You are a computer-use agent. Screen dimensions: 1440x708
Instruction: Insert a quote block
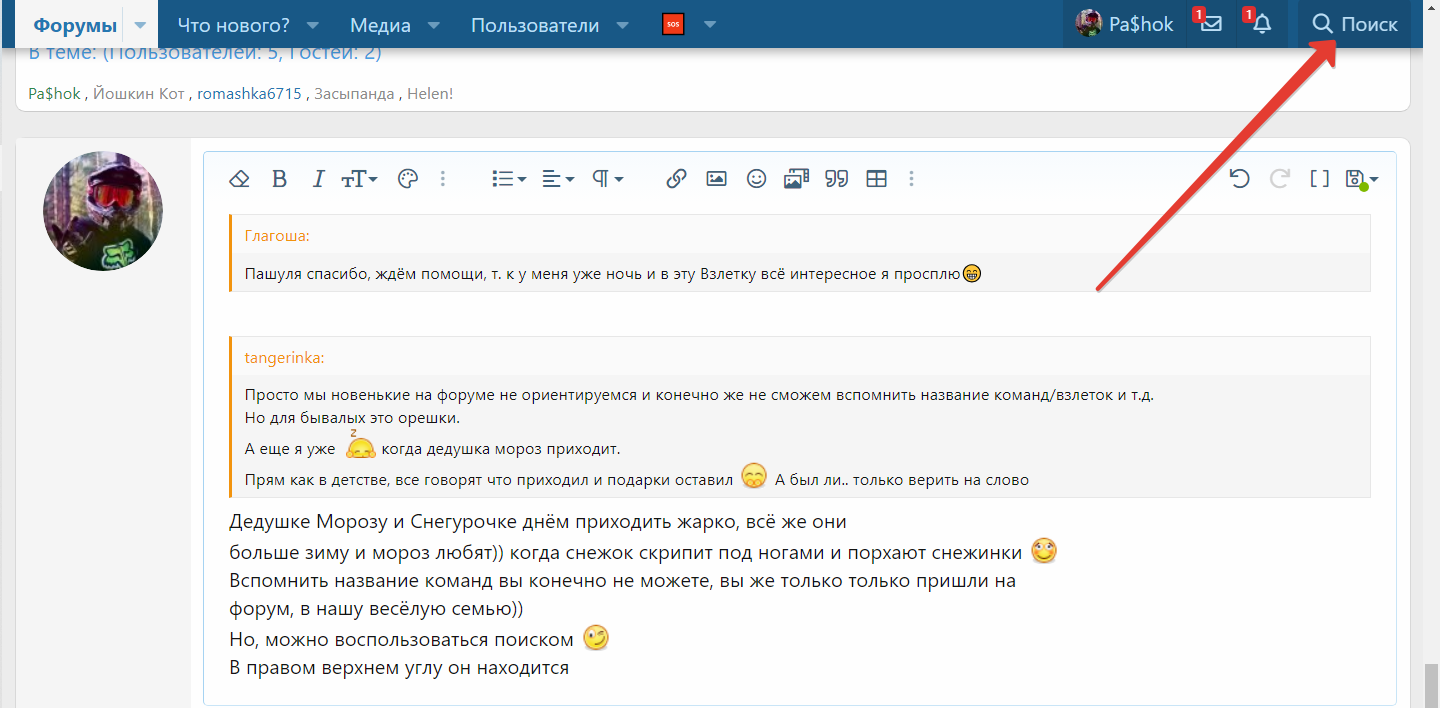(837, 179)
